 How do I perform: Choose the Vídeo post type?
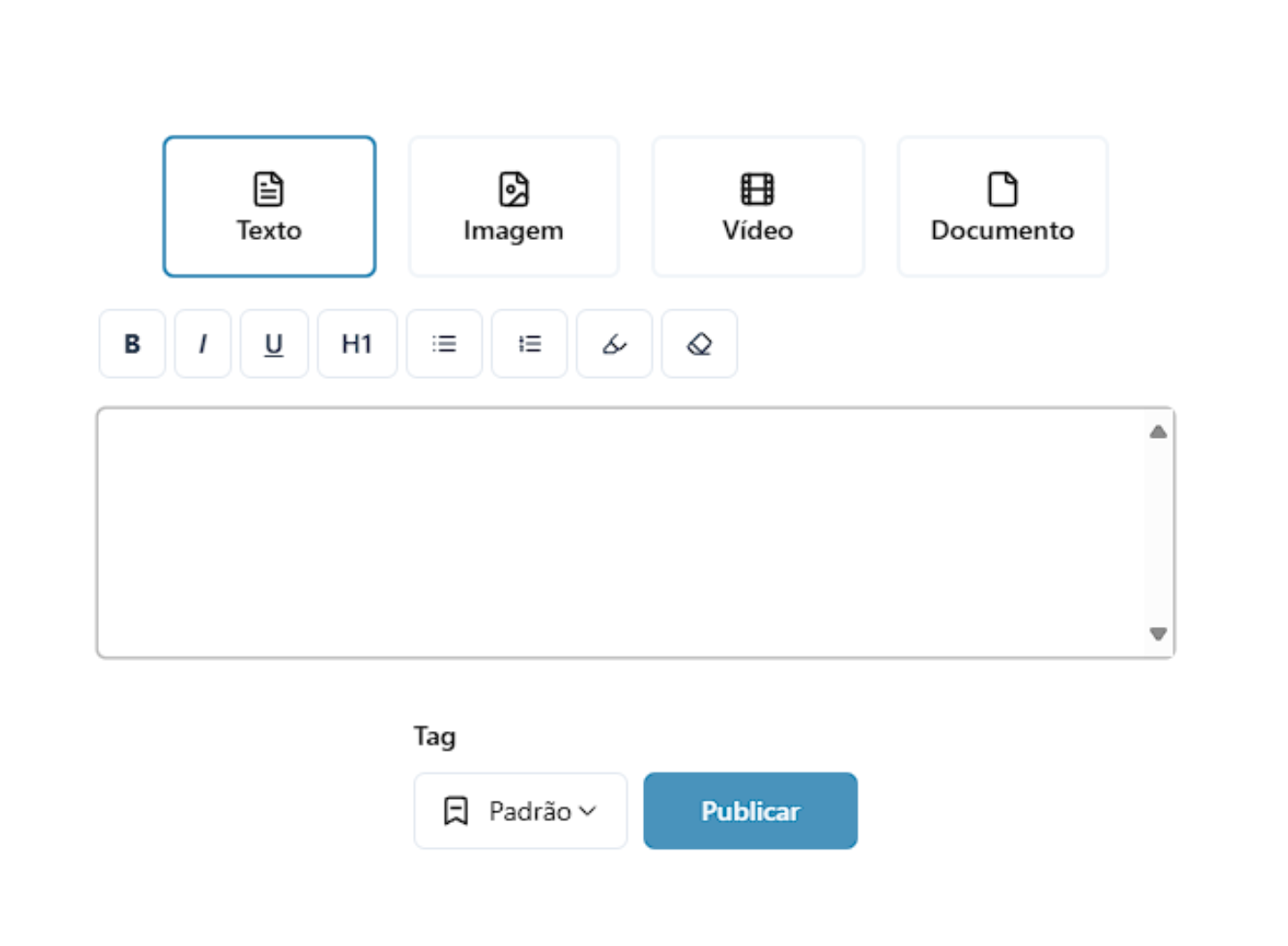(757, 207)
